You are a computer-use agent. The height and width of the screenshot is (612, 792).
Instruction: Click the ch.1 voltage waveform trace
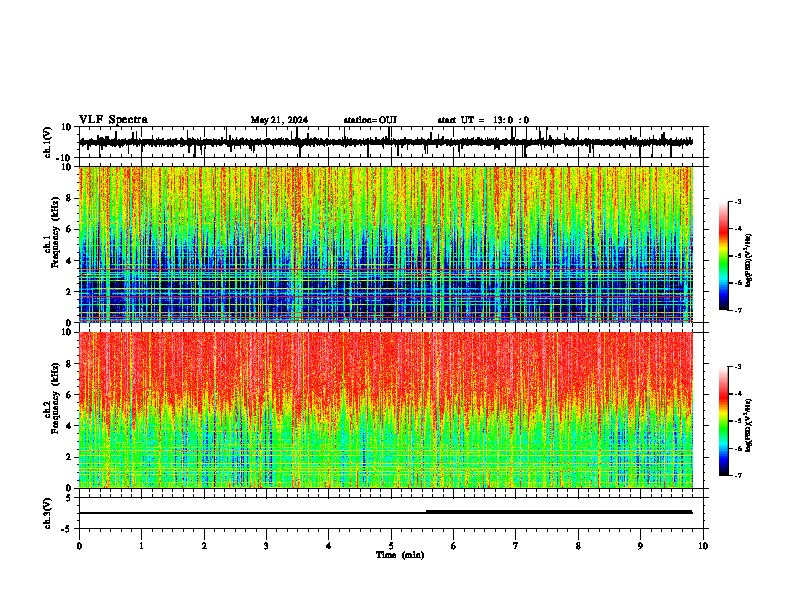tap(385, 142)
